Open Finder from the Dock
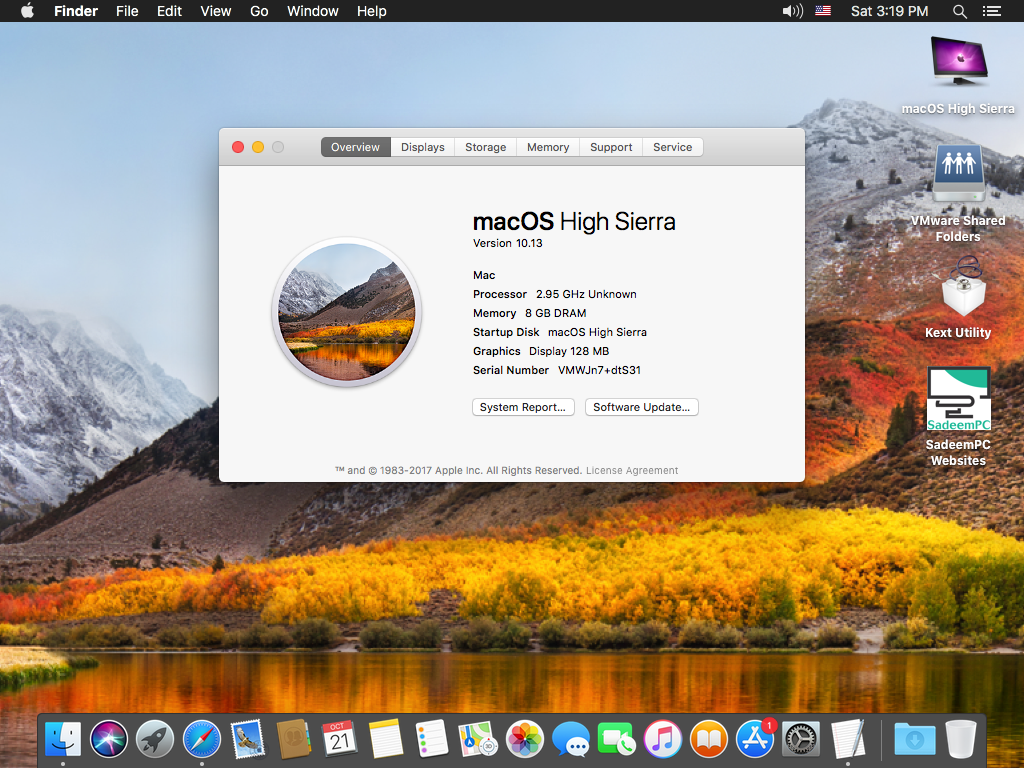 coord(63,739)
